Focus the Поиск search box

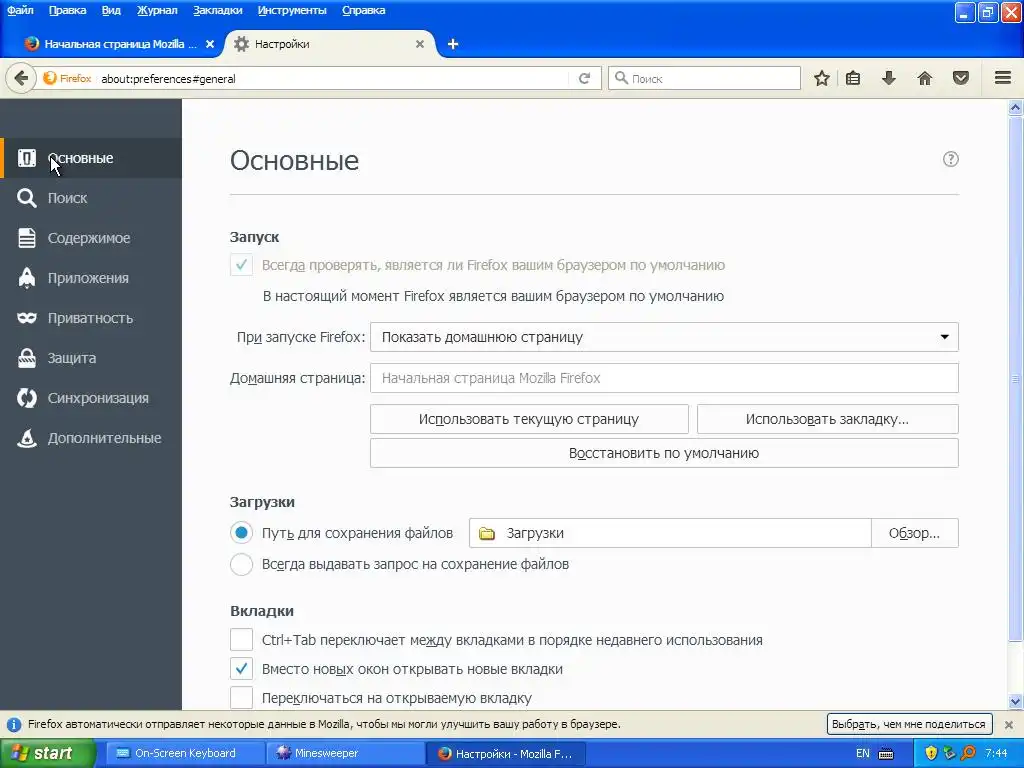click(x=705, y=78)
